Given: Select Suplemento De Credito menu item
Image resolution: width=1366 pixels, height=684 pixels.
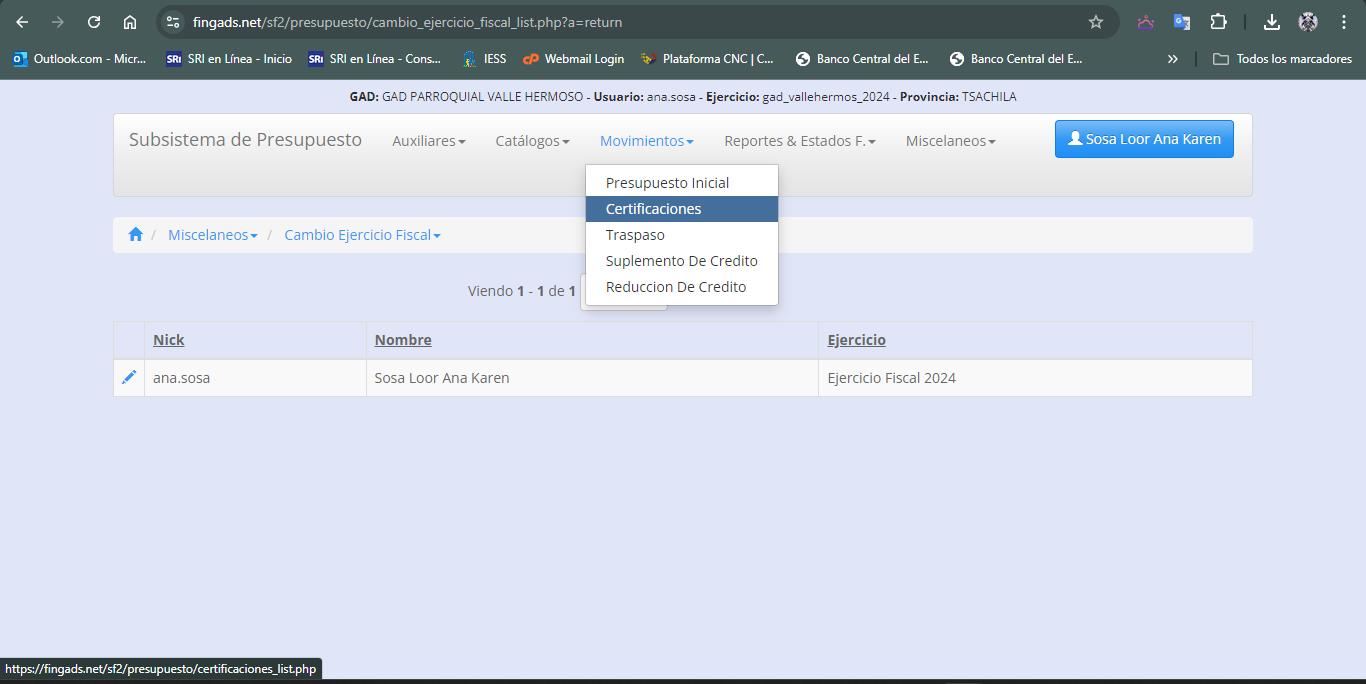Looking at the screenshot, I should click(681, 261).
